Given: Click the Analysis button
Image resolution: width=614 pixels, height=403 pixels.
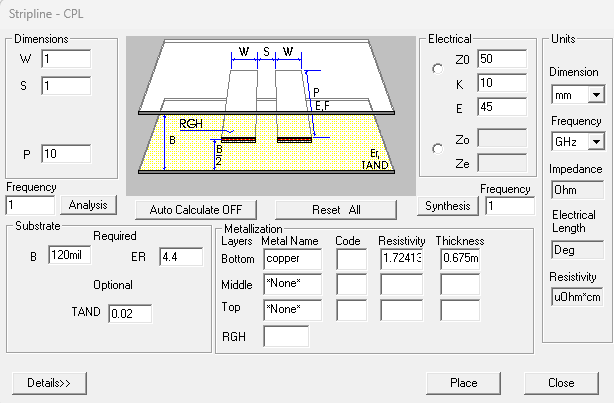Looking at the screenshot, I should [88, 205].
